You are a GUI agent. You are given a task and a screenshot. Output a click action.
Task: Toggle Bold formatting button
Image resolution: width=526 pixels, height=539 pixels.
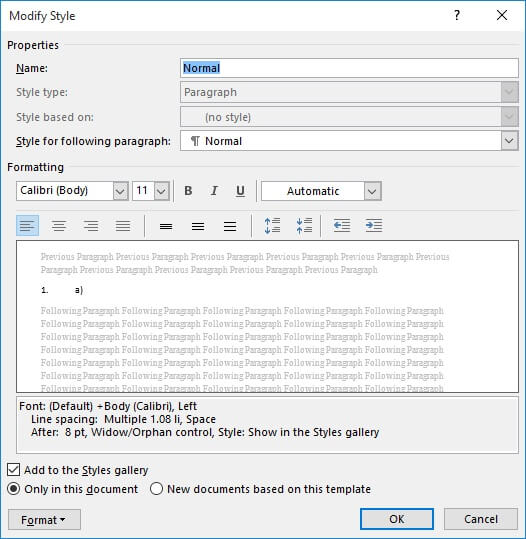click(188, 191)
